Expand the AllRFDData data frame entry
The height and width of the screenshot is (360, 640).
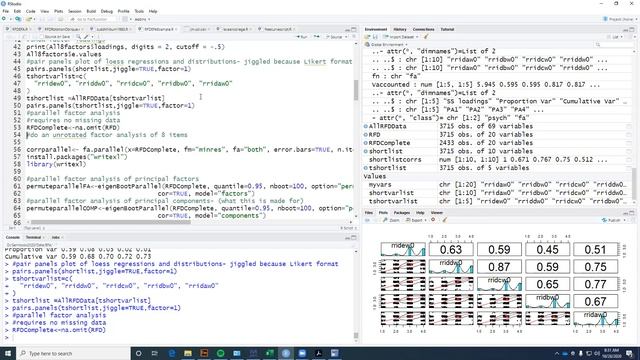coord(366,127)
